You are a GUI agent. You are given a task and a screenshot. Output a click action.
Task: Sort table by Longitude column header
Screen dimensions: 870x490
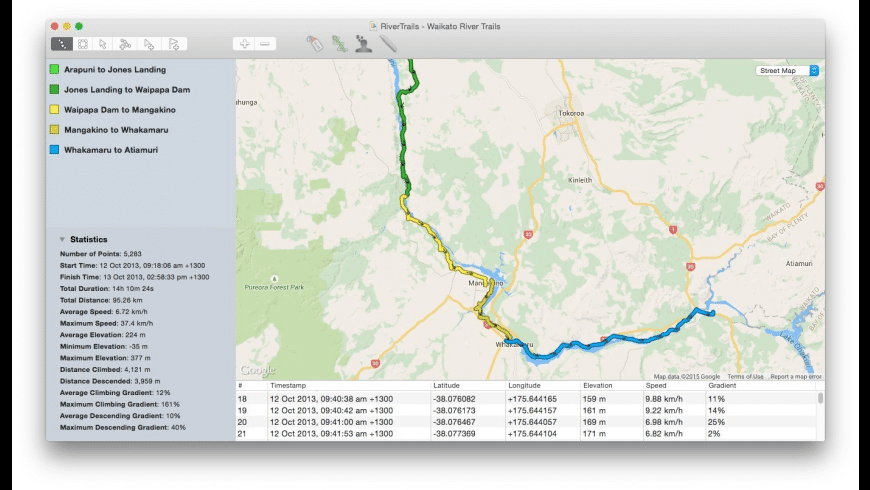click(543, 385)
